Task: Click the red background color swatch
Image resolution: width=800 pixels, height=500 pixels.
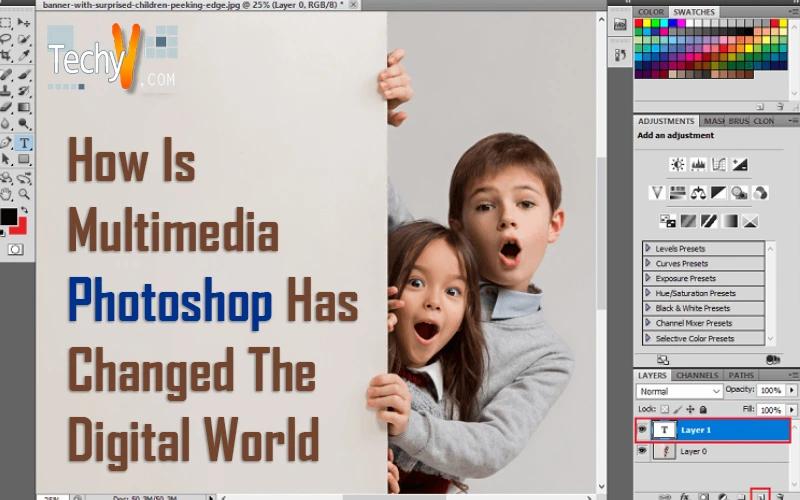Action: point(20,227)
